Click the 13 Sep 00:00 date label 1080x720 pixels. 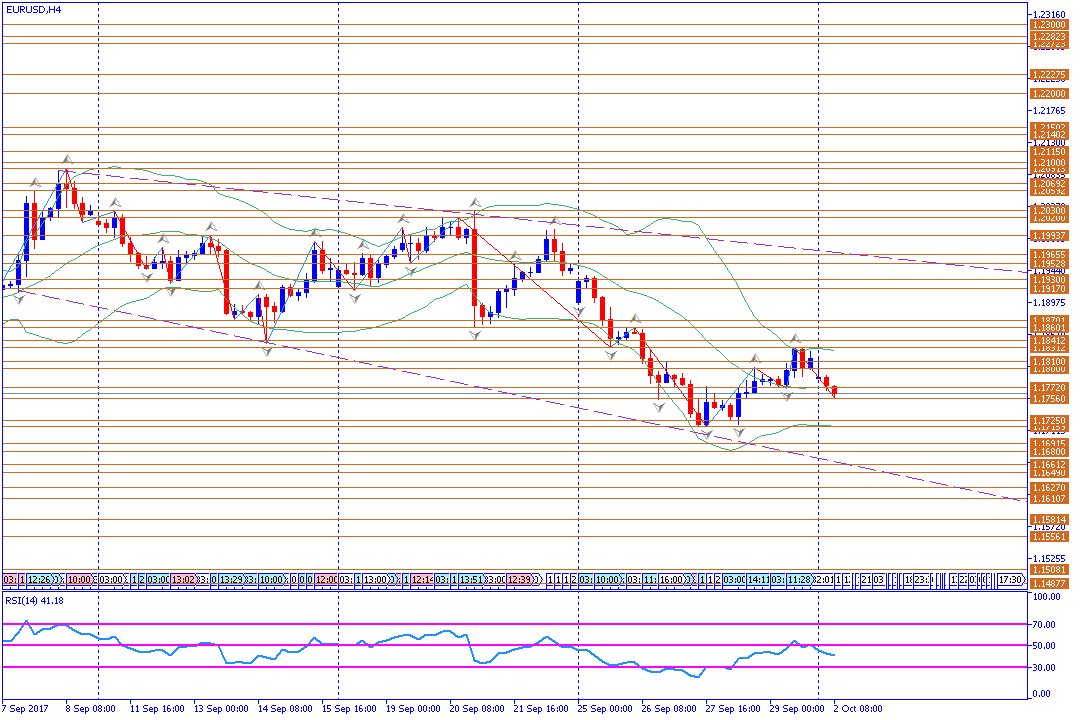point(221,708)
